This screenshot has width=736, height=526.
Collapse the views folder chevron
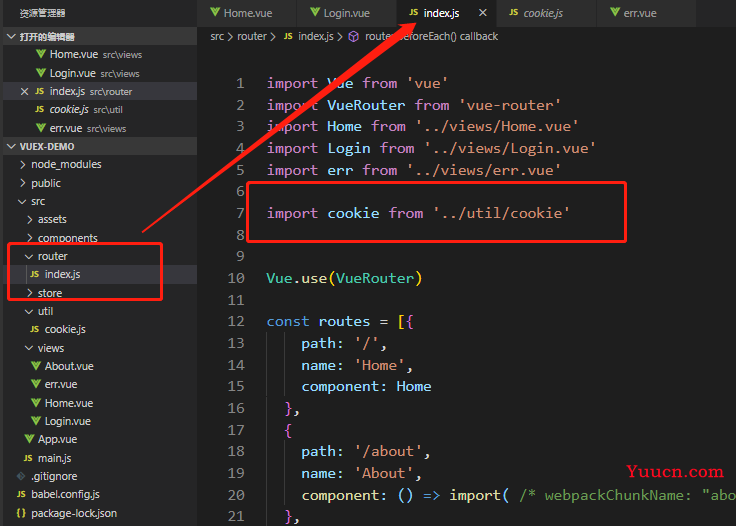click(29, 348)
